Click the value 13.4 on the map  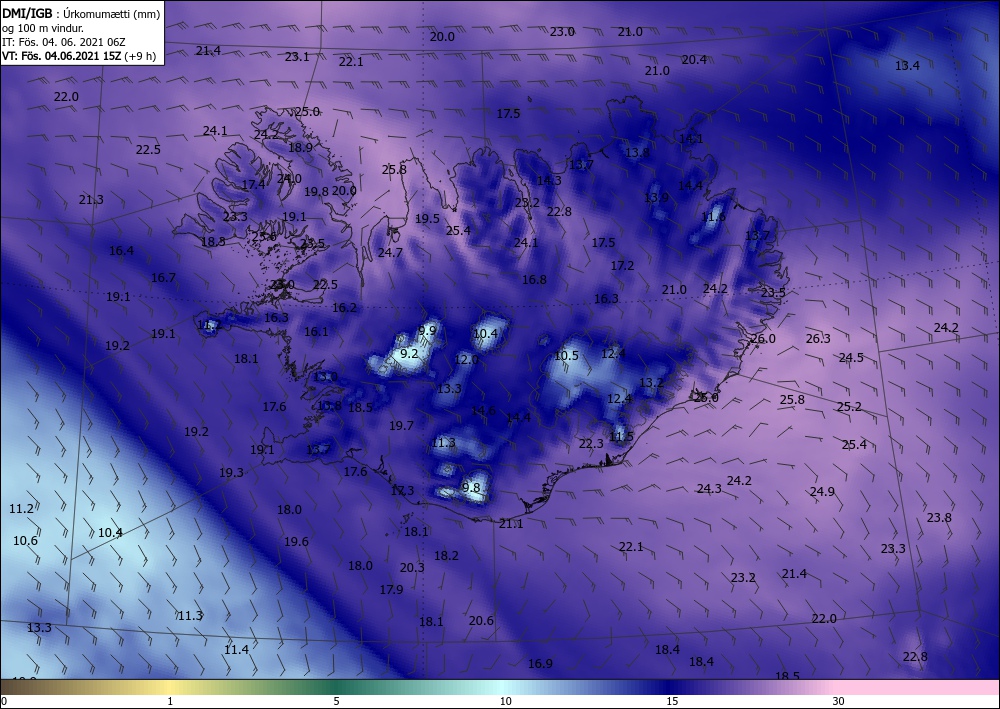907,66
